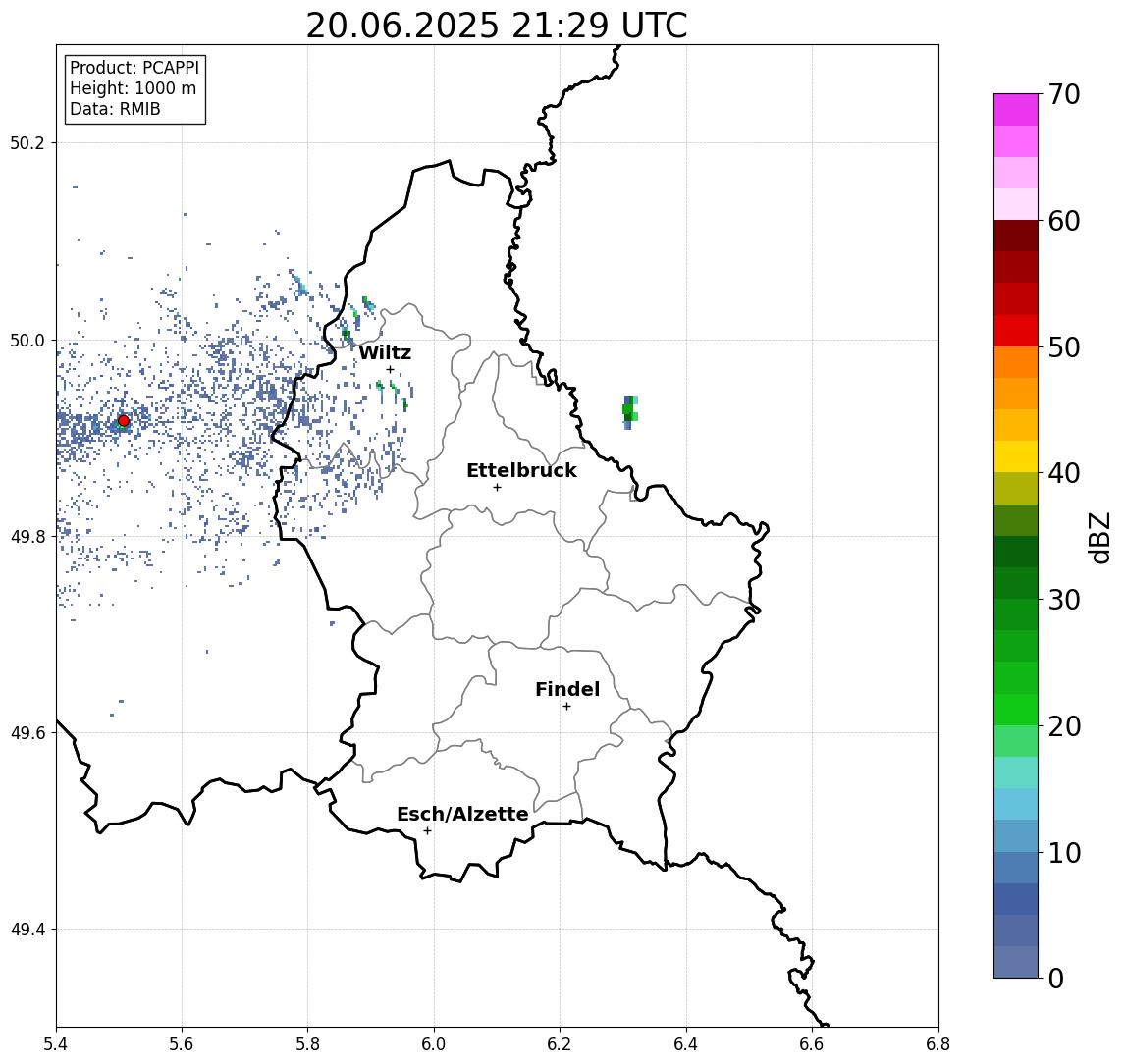
Task: Select the Esch/Alzette city label
Action: pos(462,814)
